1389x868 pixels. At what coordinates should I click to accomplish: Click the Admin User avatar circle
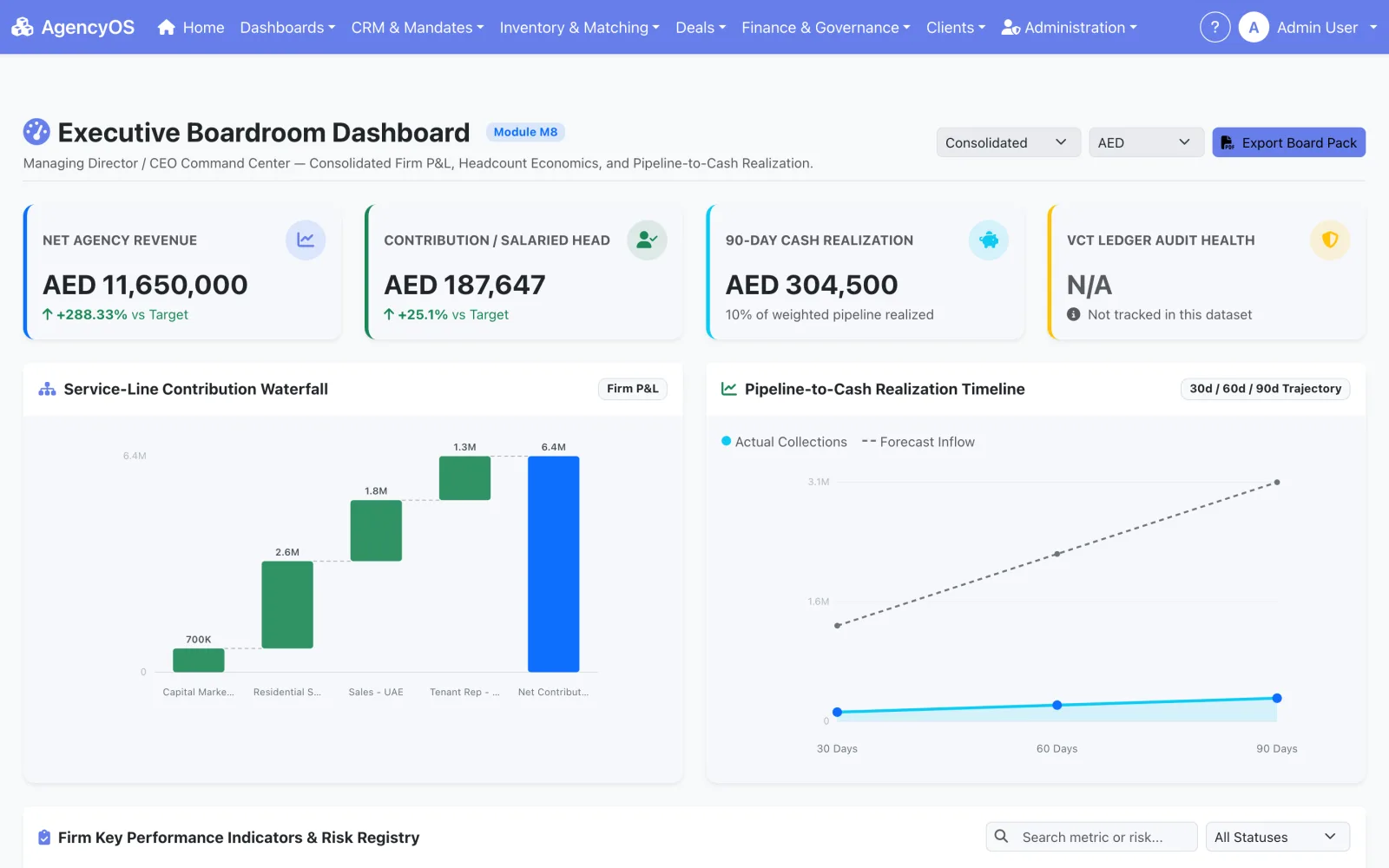pos(1254,27)
